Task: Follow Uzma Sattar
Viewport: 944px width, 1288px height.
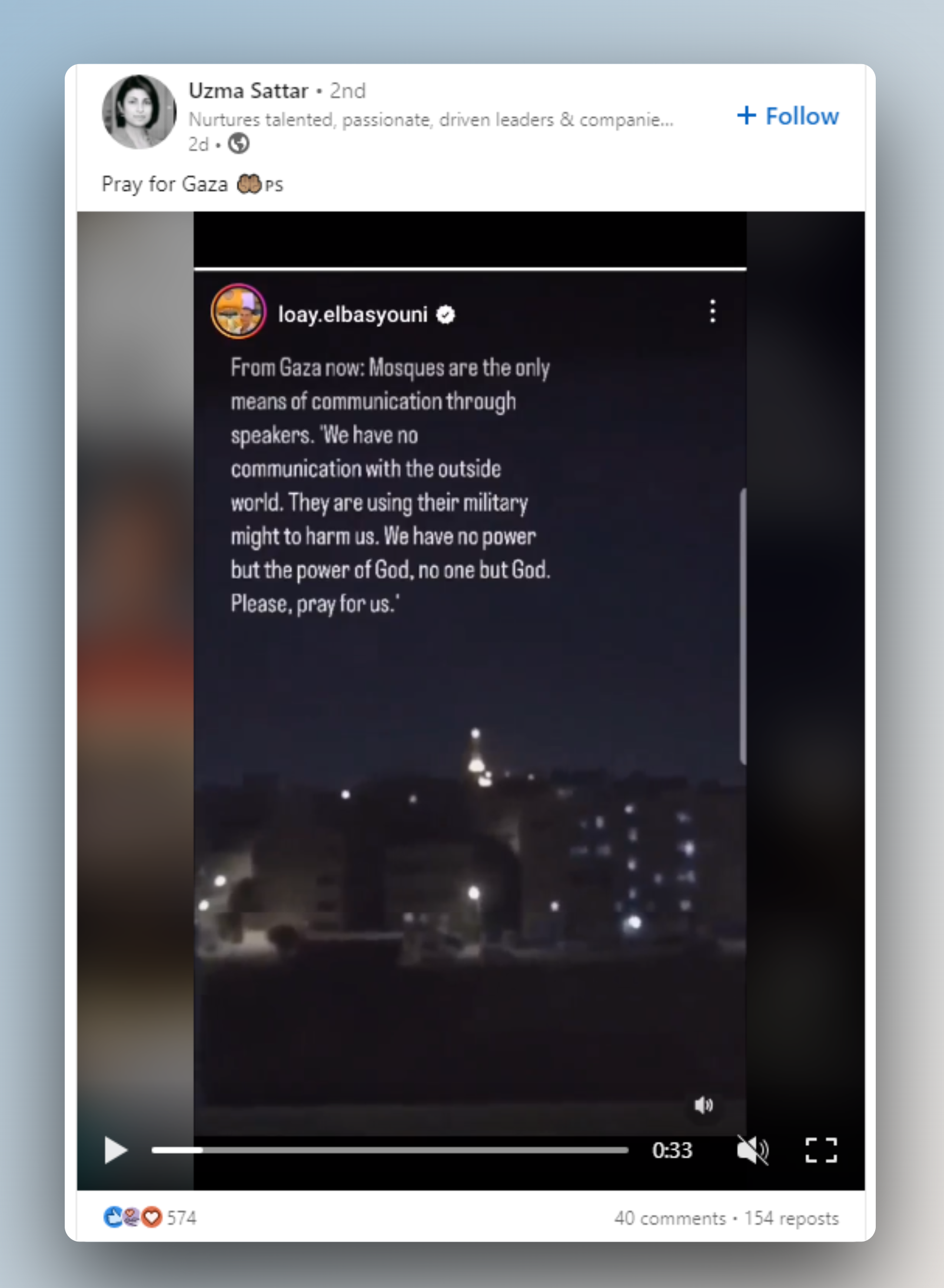Action: 788,116
